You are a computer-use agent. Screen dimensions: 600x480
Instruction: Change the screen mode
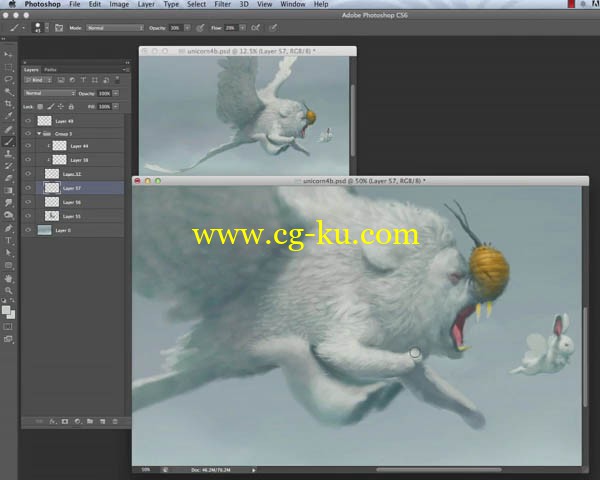(x=8, y=339)
